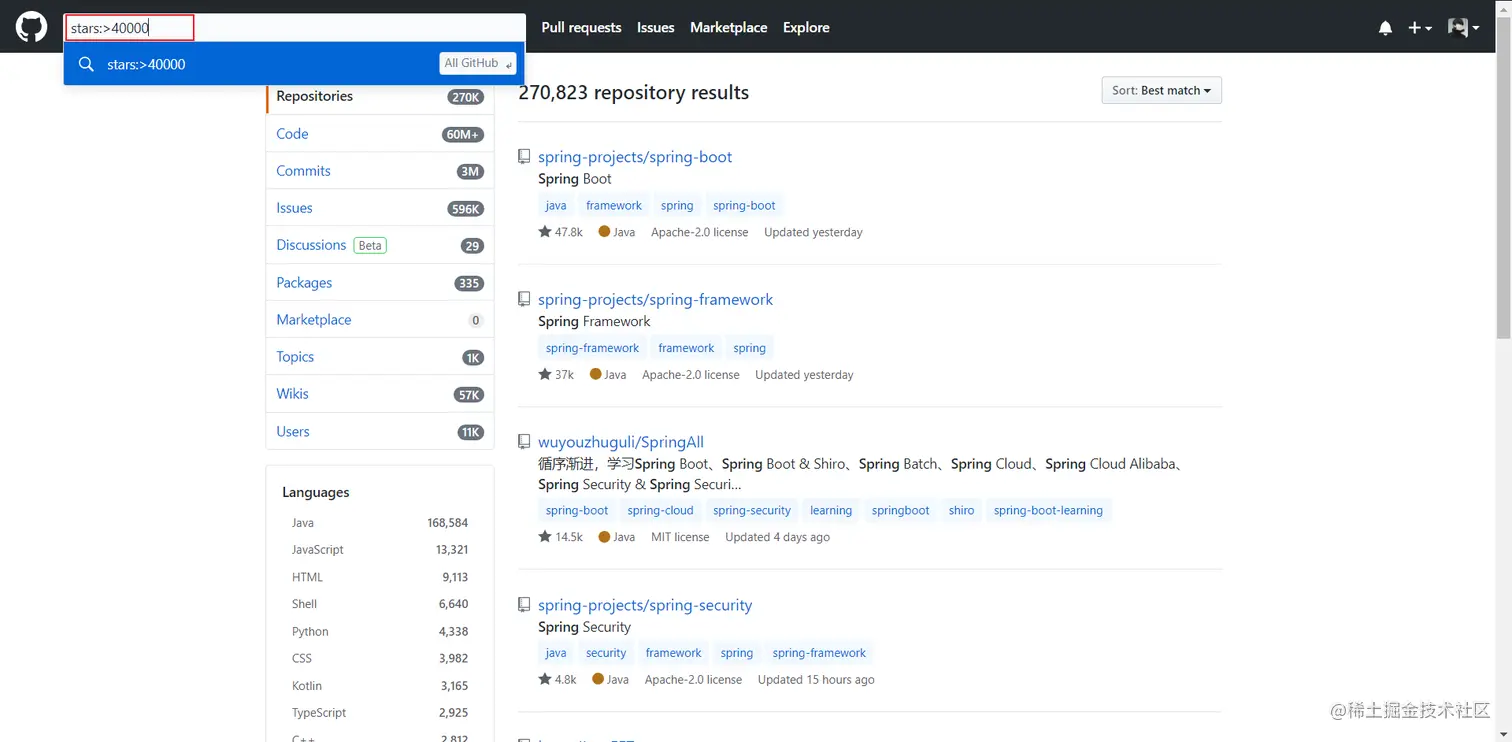Select the Topics results filter

[x=379, y=357]
